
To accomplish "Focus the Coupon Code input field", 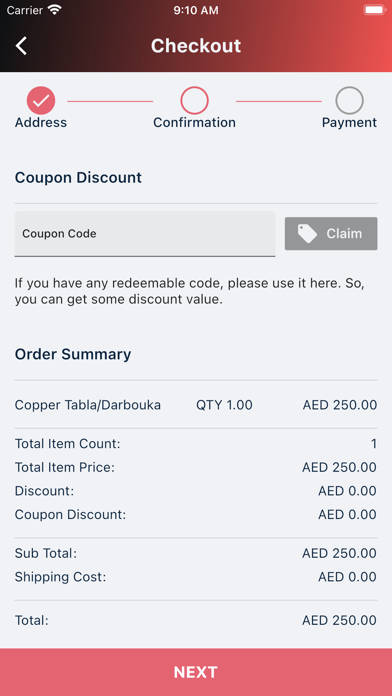I will click(145, 233).
